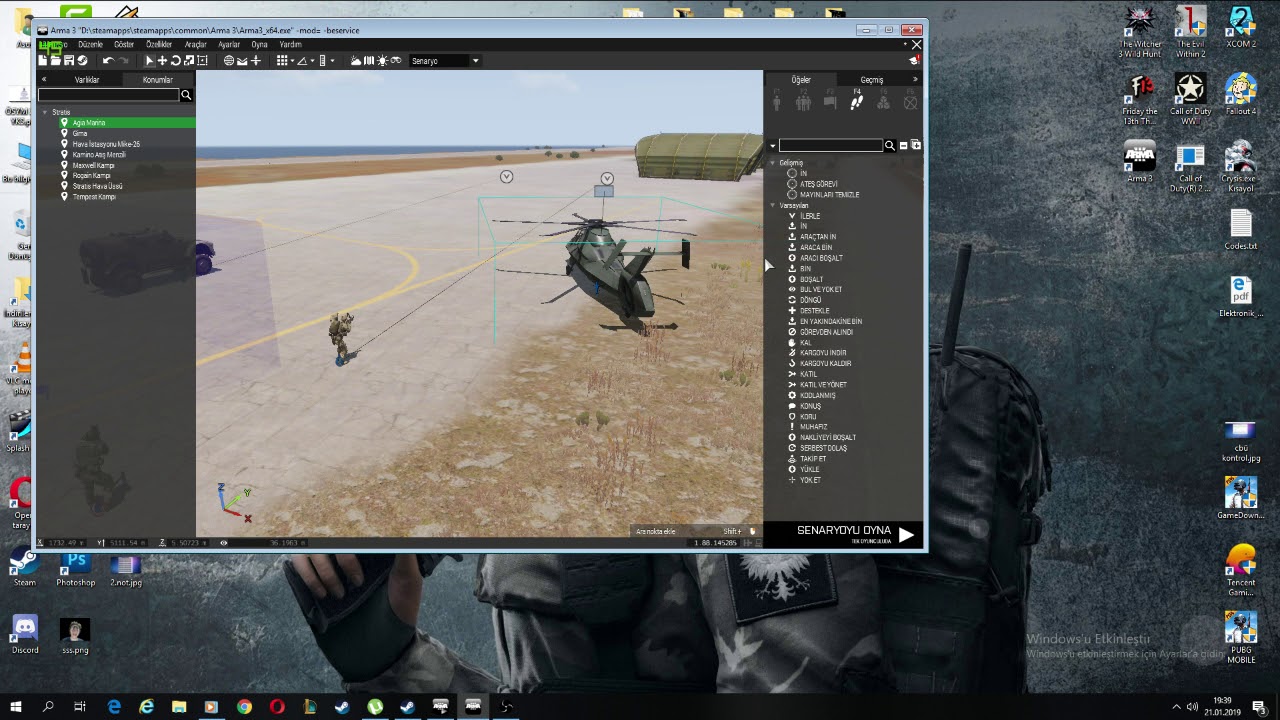Select the ATEŞ GÖREVİ waypoint
The height and width of the screenshot is (720, 1280).
[819, 184]
